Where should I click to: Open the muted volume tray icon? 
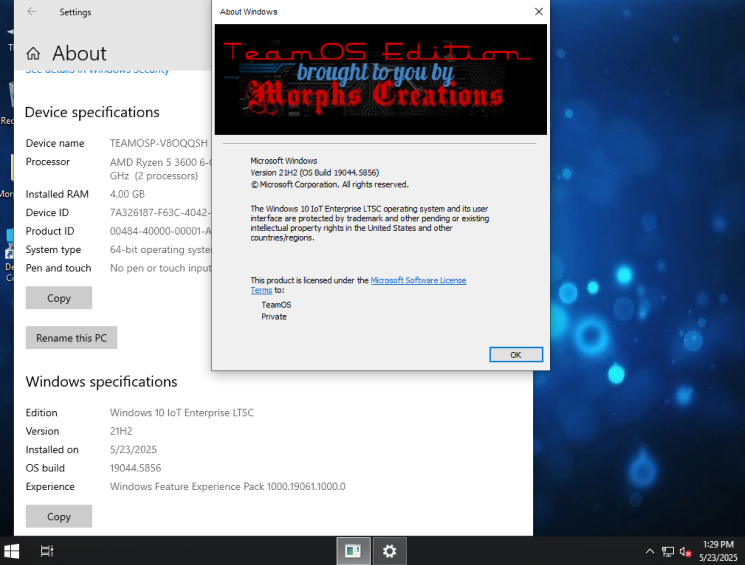tap(685, 551)
